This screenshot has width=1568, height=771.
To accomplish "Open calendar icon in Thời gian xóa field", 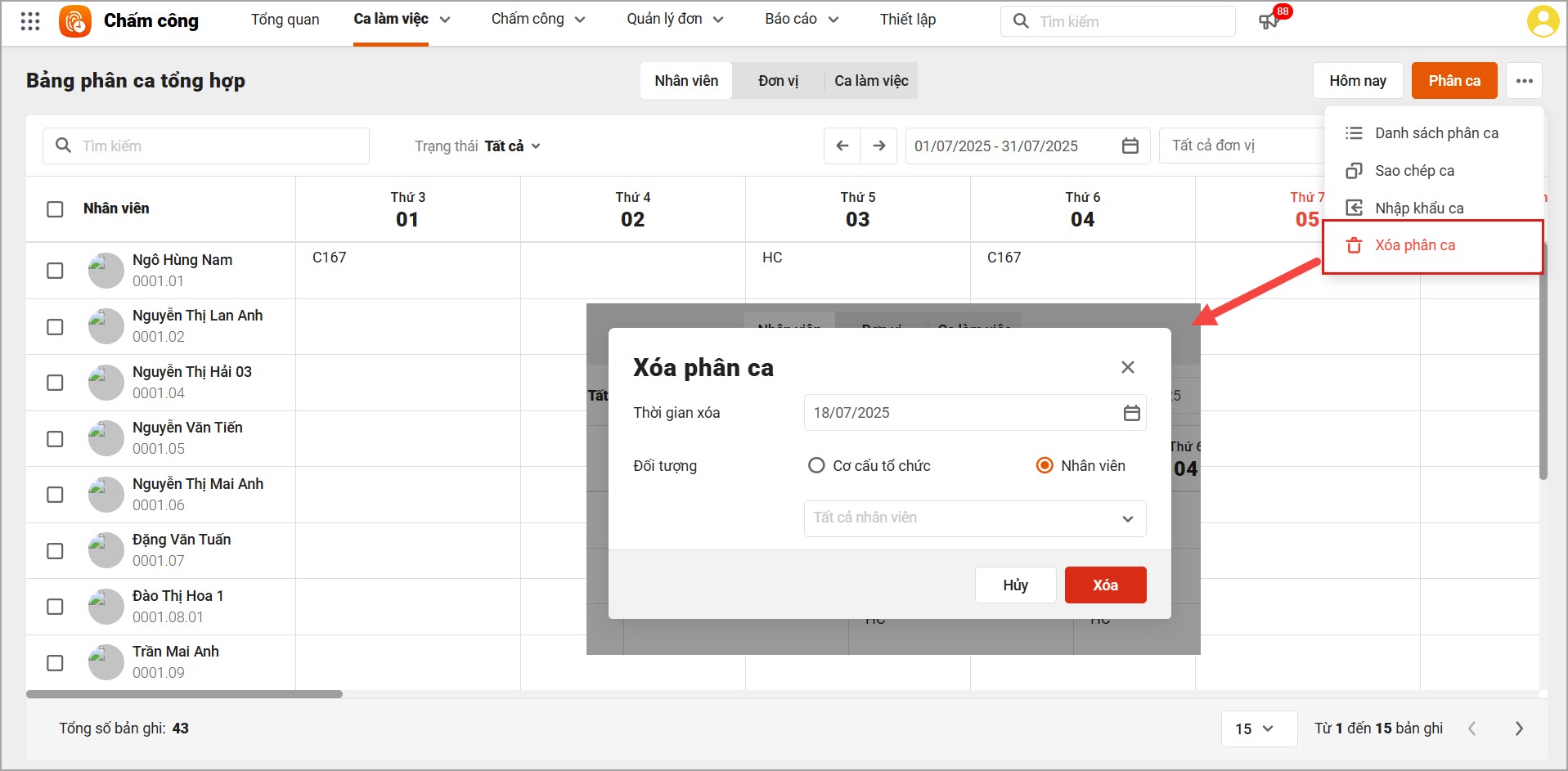I will click(x=1131, y=413).
